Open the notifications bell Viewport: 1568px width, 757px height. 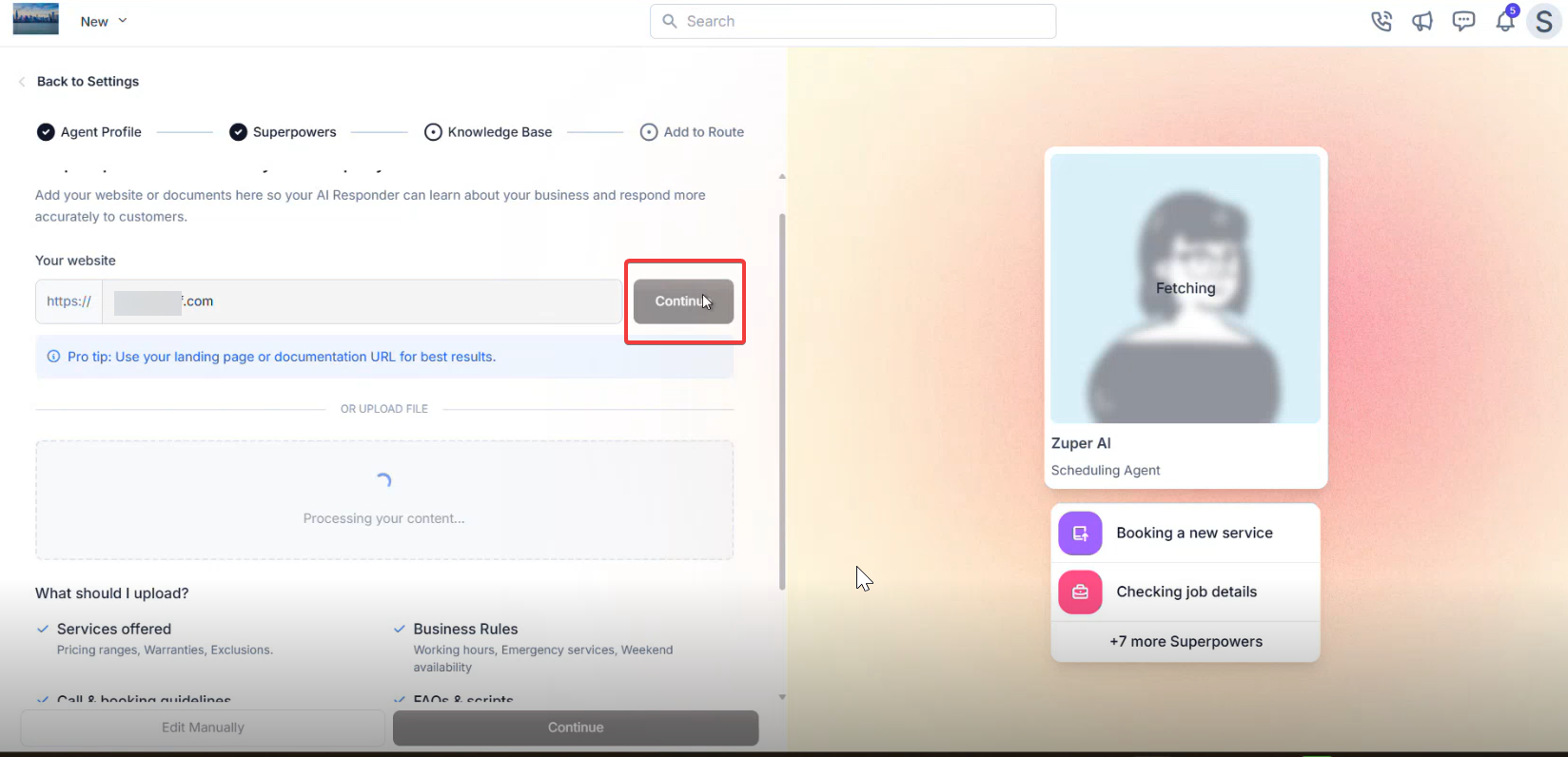pos(1505,21)
